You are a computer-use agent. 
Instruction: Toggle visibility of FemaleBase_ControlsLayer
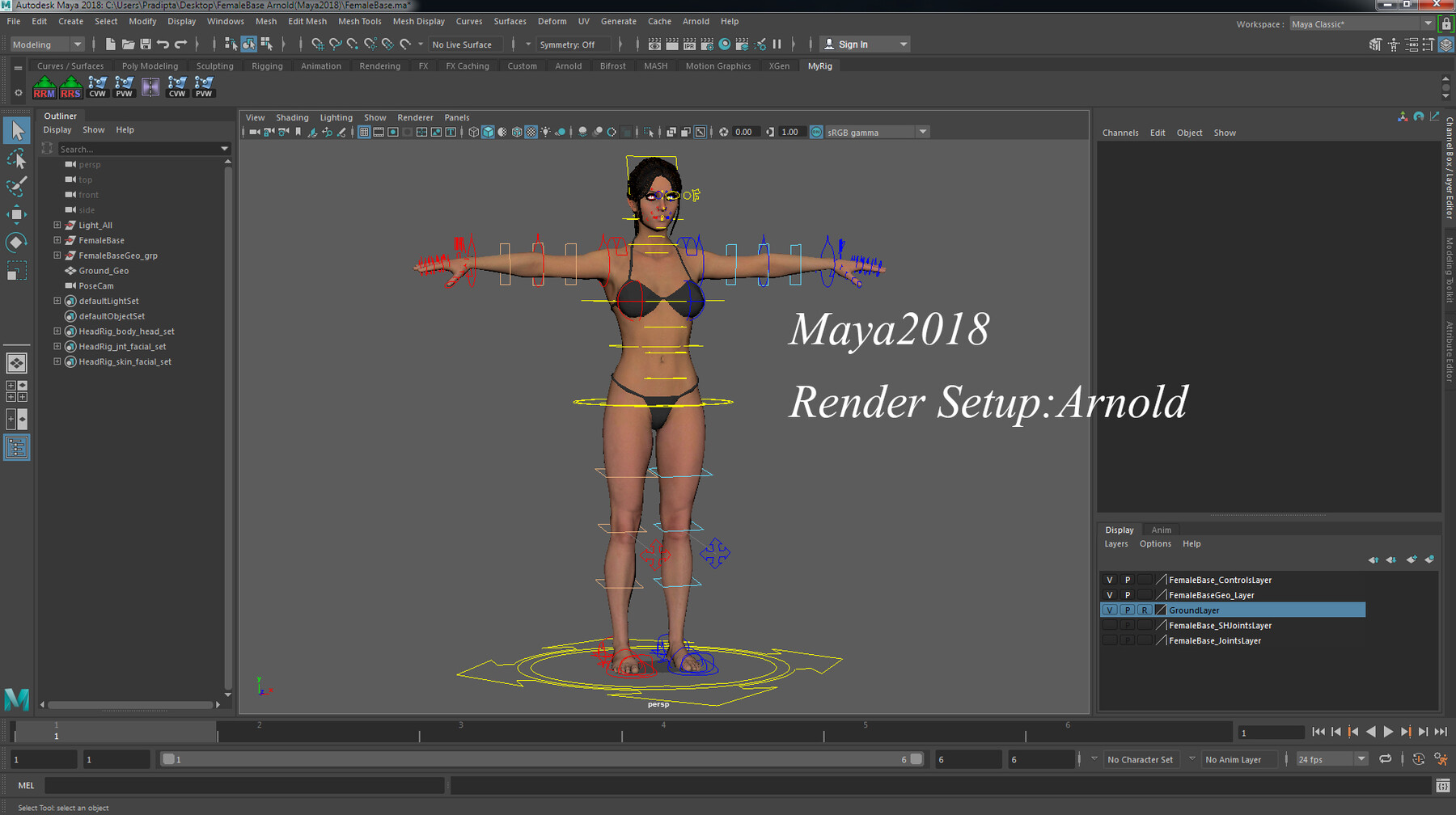click(1110, 580)
